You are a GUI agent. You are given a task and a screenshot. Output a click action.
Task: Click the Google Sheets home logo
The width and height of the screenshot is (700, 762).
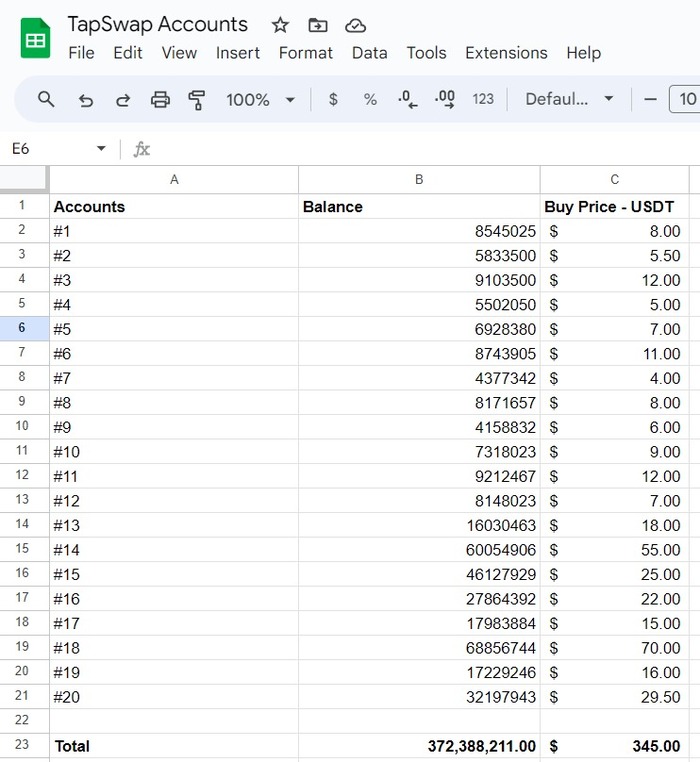tap(36, 39)
